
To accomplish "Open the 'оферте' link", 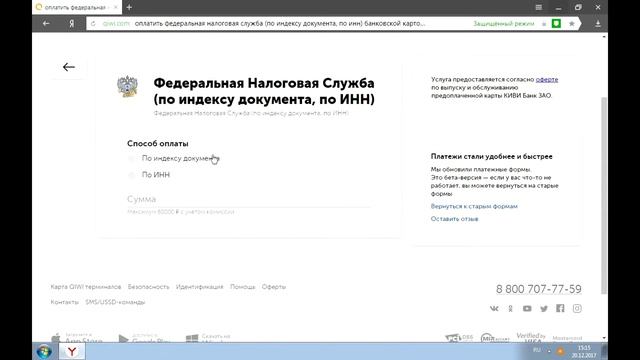I will pos(547,80).
